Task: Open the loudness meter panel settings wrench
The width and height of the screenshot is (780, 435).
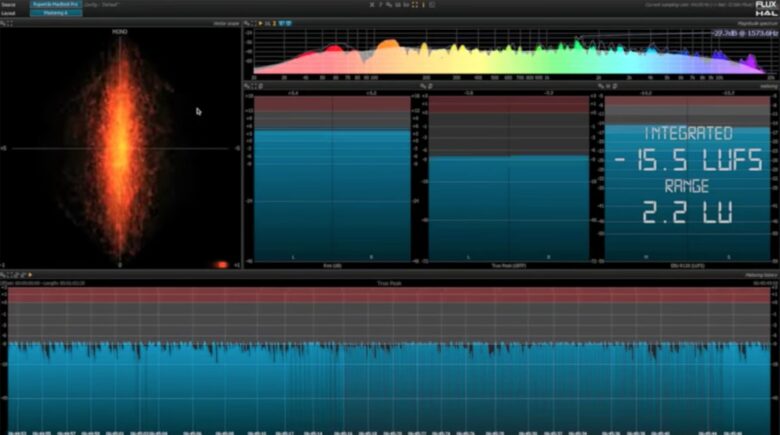Action: click(601, 87)
